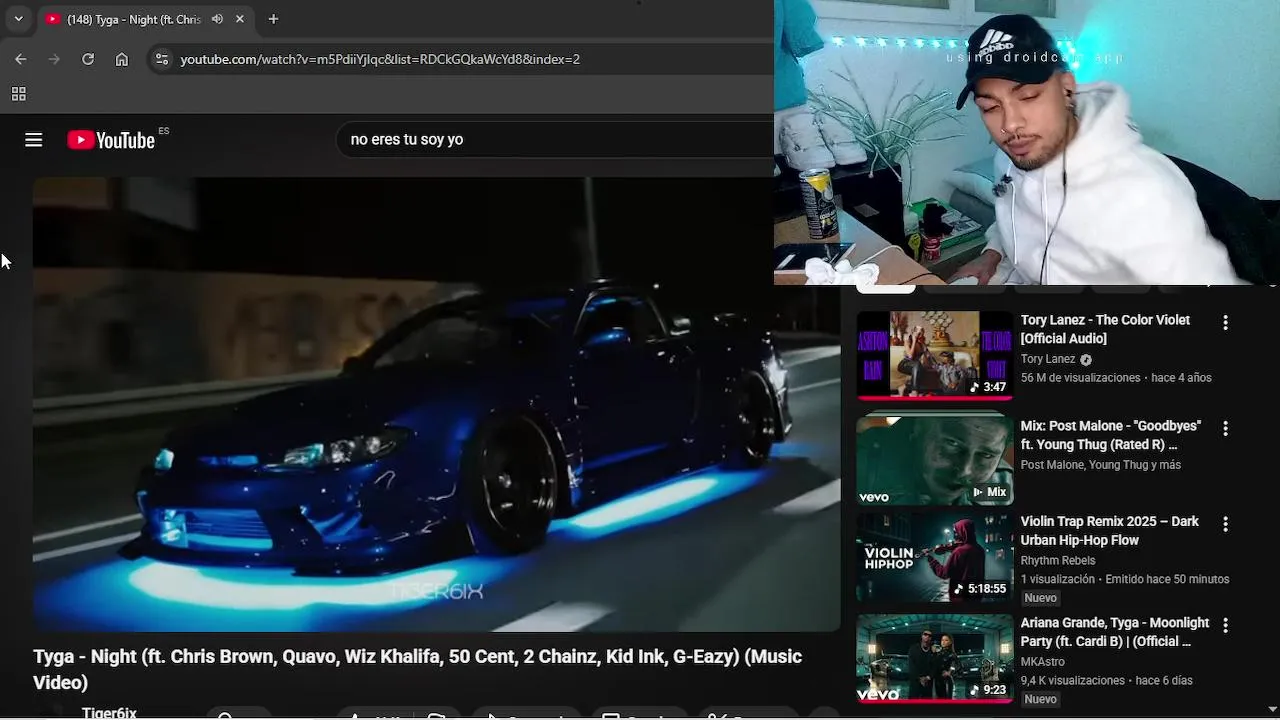The height and width of the screenshot is (720, 1280).
Task: Close the Tyga - Night tab
Action: 240,19
